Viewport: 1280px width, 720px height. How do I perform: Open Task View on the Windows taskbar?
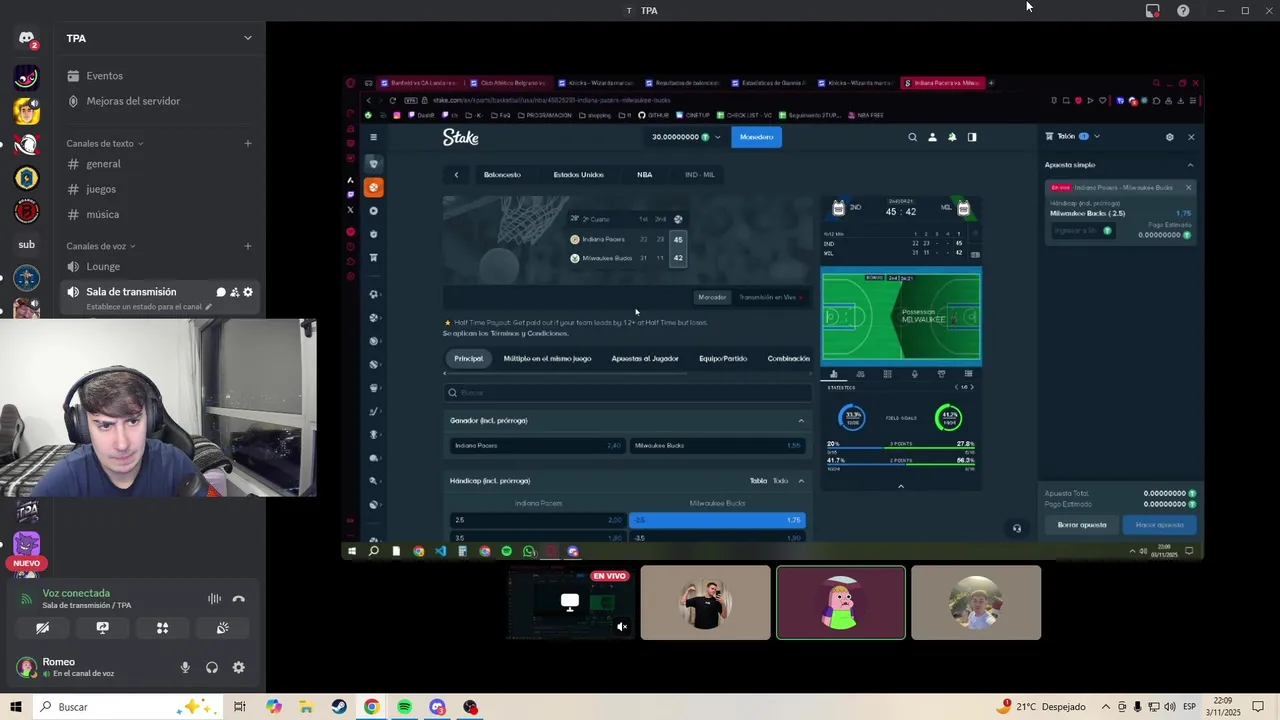coord(240,707)
